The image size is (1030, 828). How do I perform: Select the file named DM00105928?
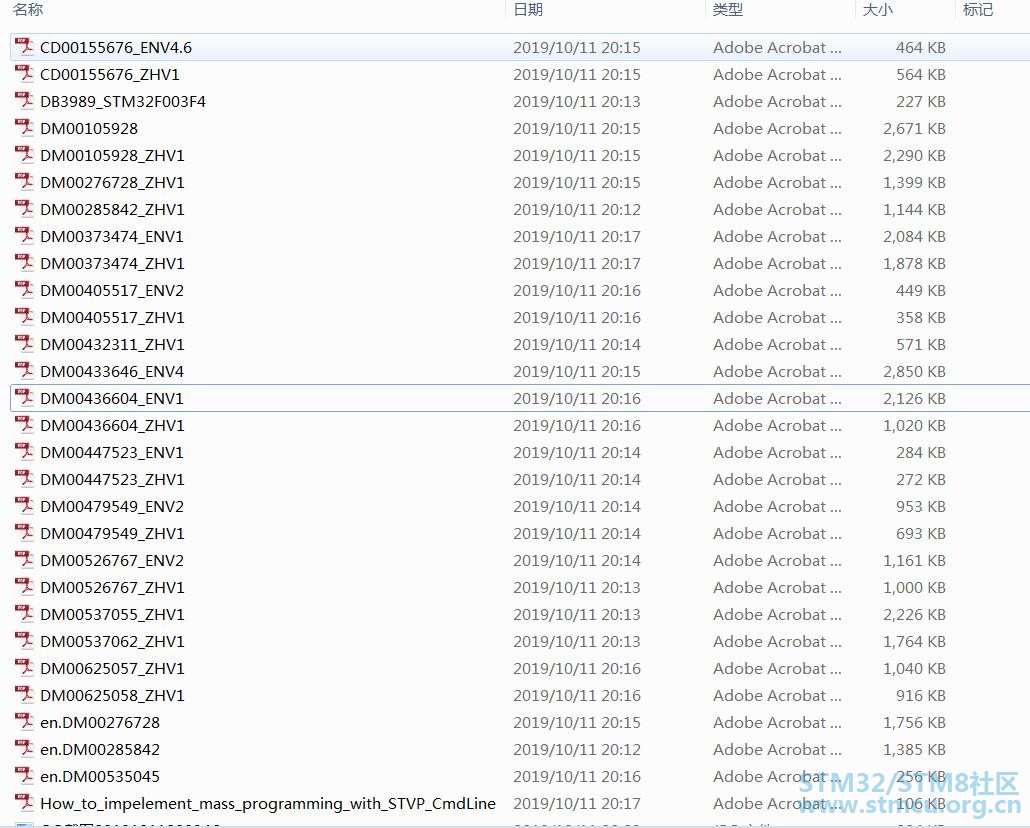(x=89, y=128)
